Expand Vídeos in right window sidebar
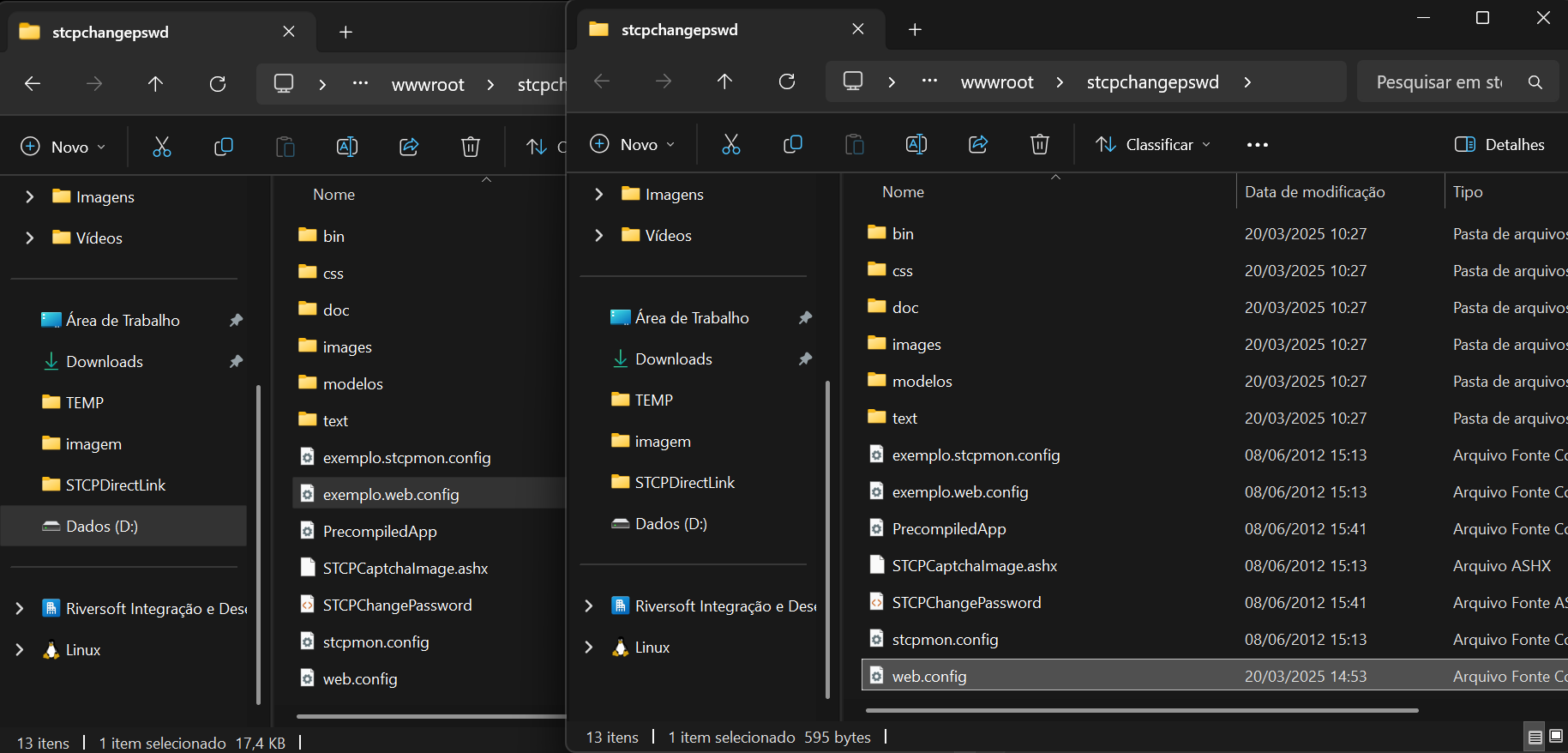 (598, 236)
